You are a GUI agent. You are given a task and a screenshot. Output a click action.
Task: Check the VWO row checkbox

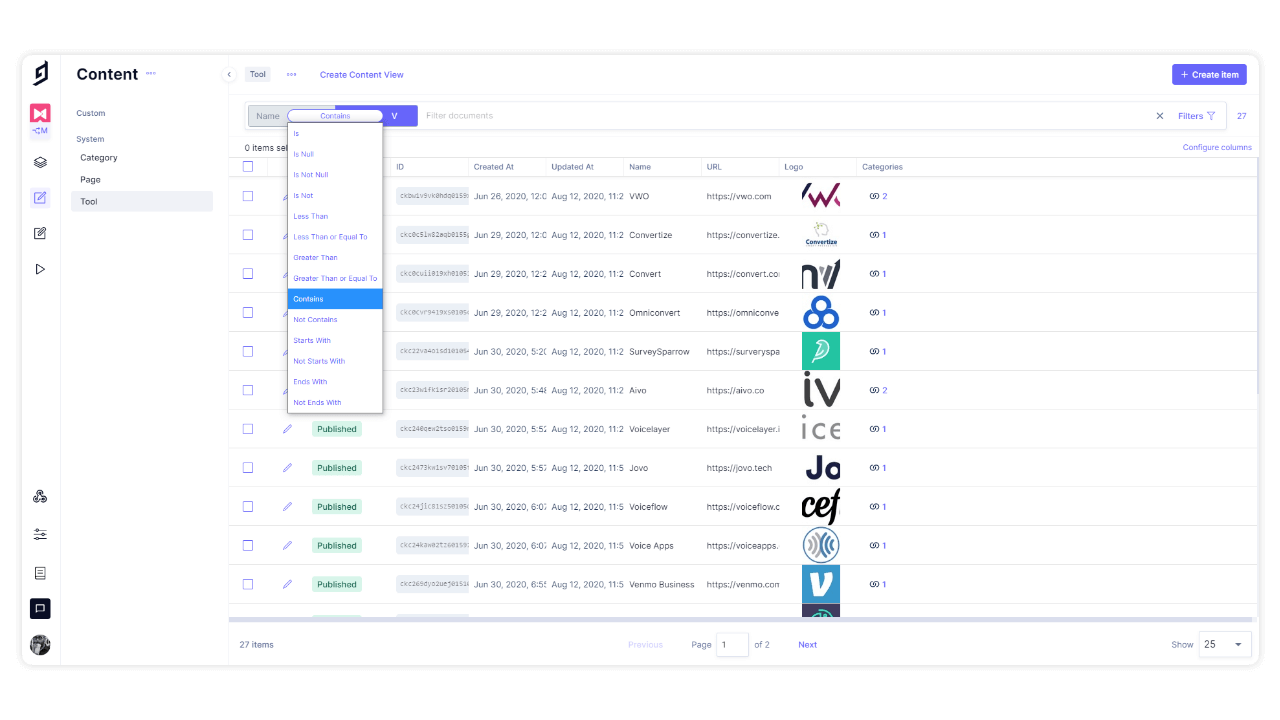coord(248,196)
